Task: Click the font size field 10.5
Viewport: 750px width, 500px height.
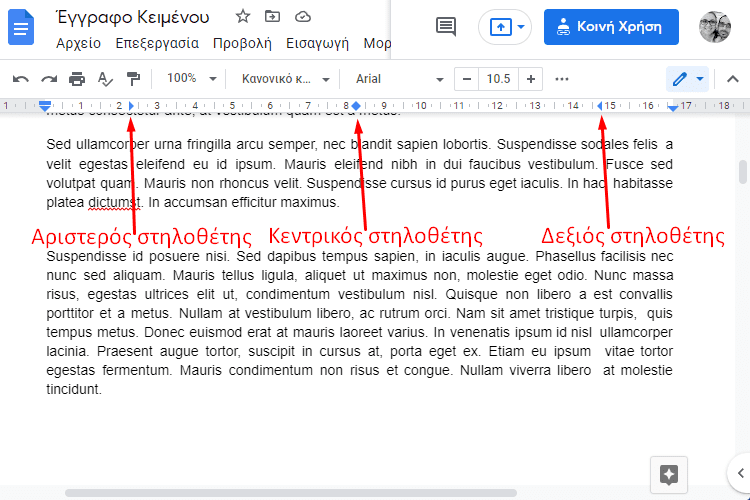Action: (x=498, y=79)
